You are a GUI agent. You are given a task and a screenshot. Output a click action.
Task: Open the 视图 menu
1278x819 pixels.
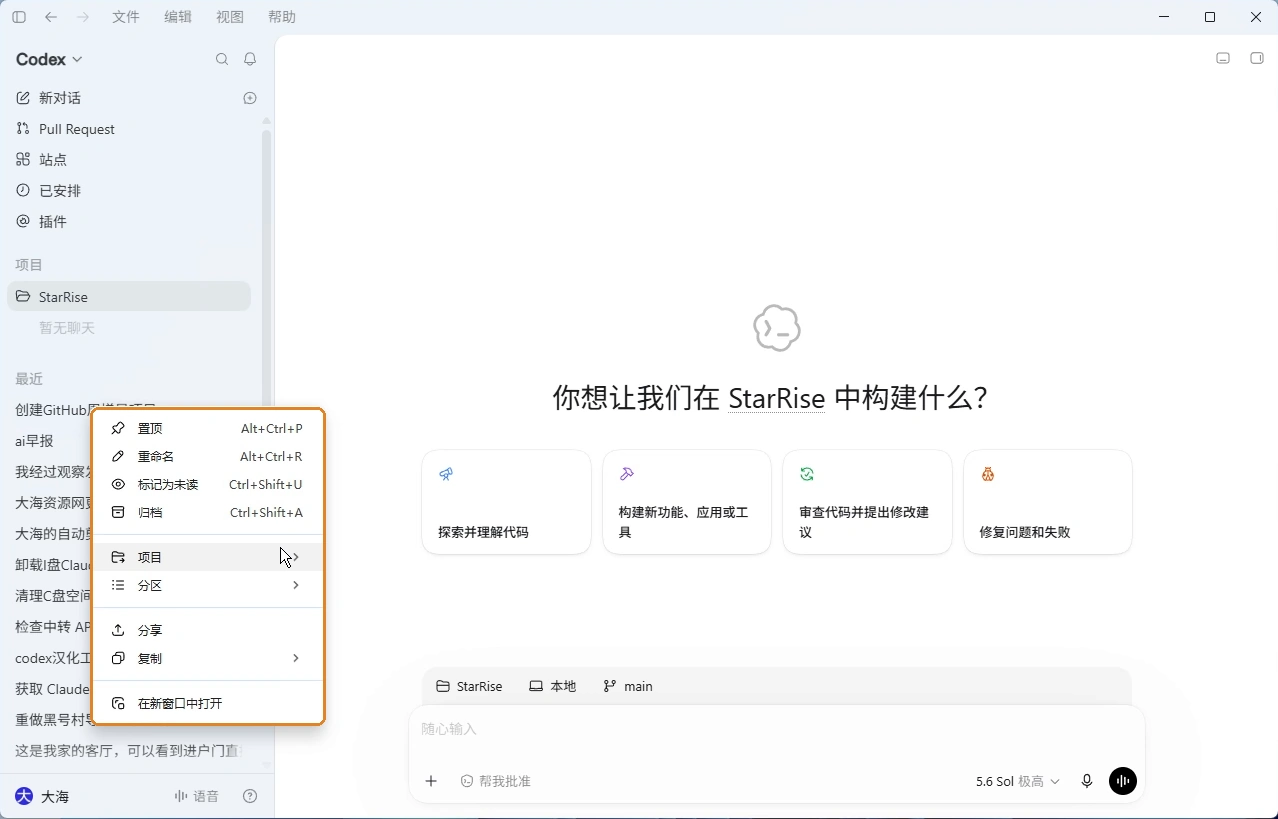coord(230,17)
